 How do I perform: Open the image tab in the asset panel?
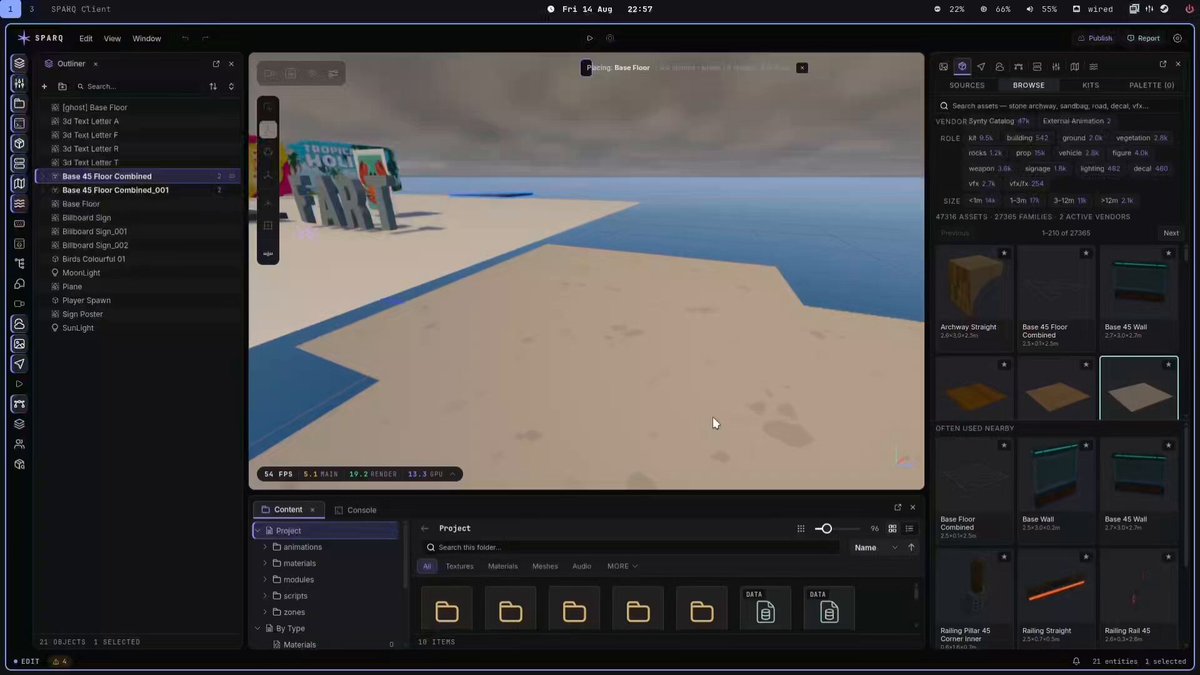tap(943, 67)
